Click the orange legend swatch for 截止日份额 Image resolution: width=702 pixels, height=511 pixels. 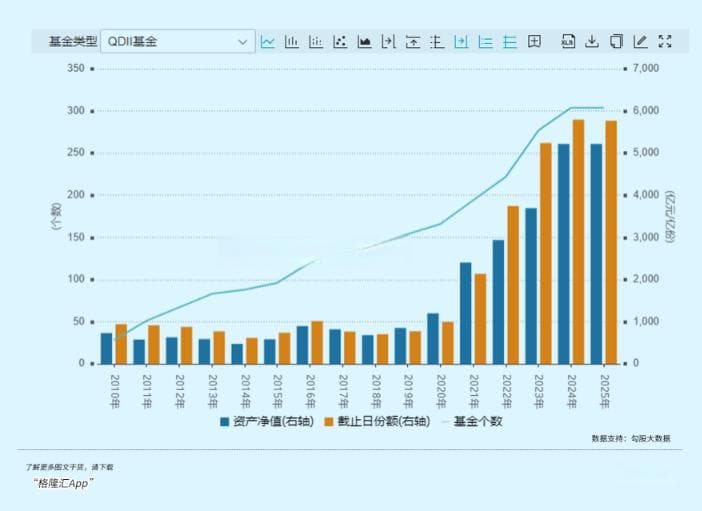pos(329,422)
